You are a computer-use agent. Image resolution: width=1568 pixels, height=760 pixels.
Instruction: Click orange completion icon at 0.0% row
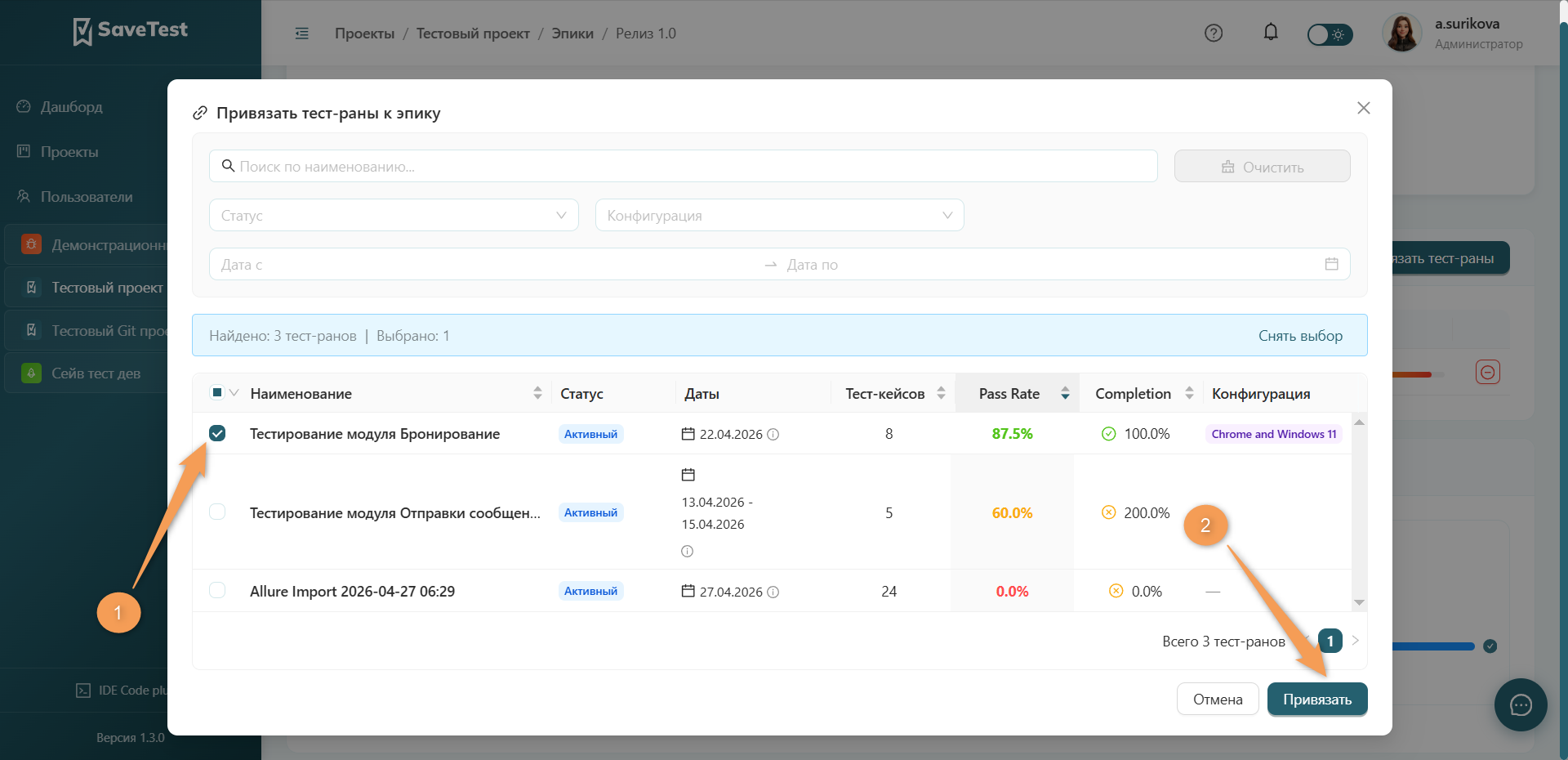pyautogui.click(x=1116, y=591)
